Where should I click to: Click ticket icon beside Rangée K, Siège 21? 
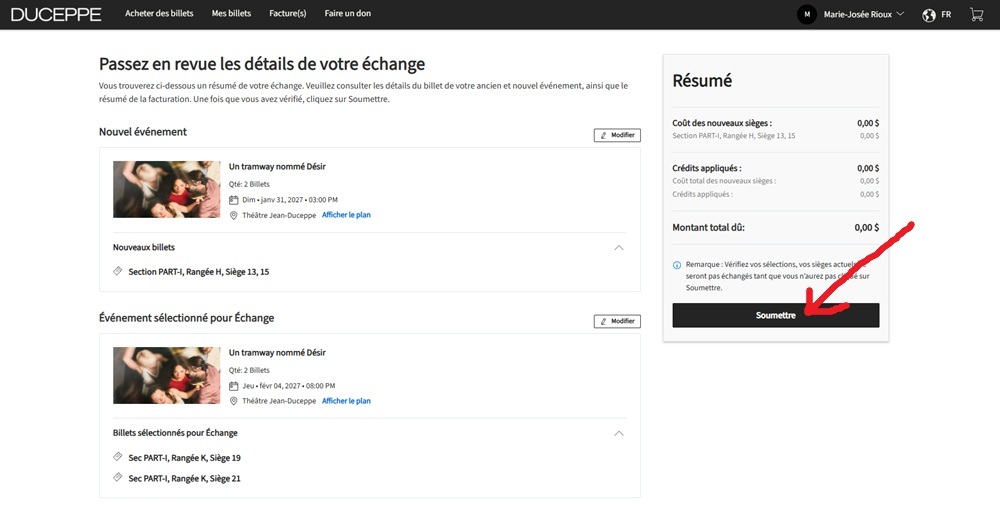[117, 478]
